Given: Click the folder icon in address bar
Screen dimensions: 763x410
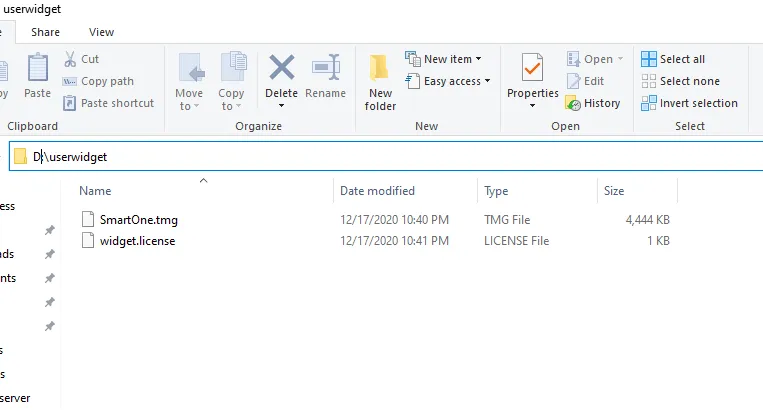Looking at the screenshot, I should [x=20, y=157].
